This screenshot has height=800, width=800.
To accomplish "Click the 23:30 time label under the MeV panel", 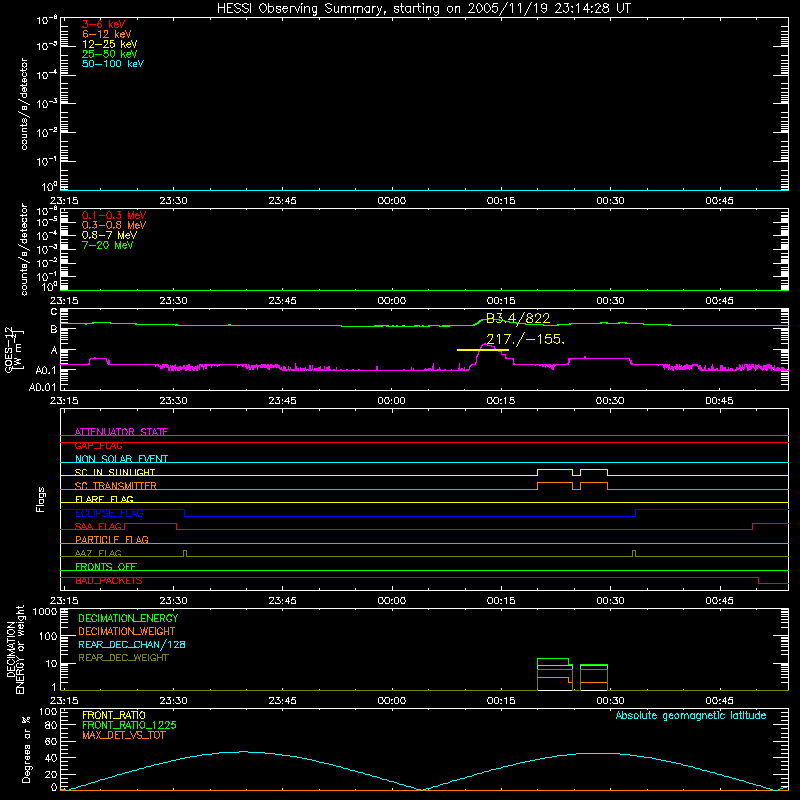I will 173,301.
